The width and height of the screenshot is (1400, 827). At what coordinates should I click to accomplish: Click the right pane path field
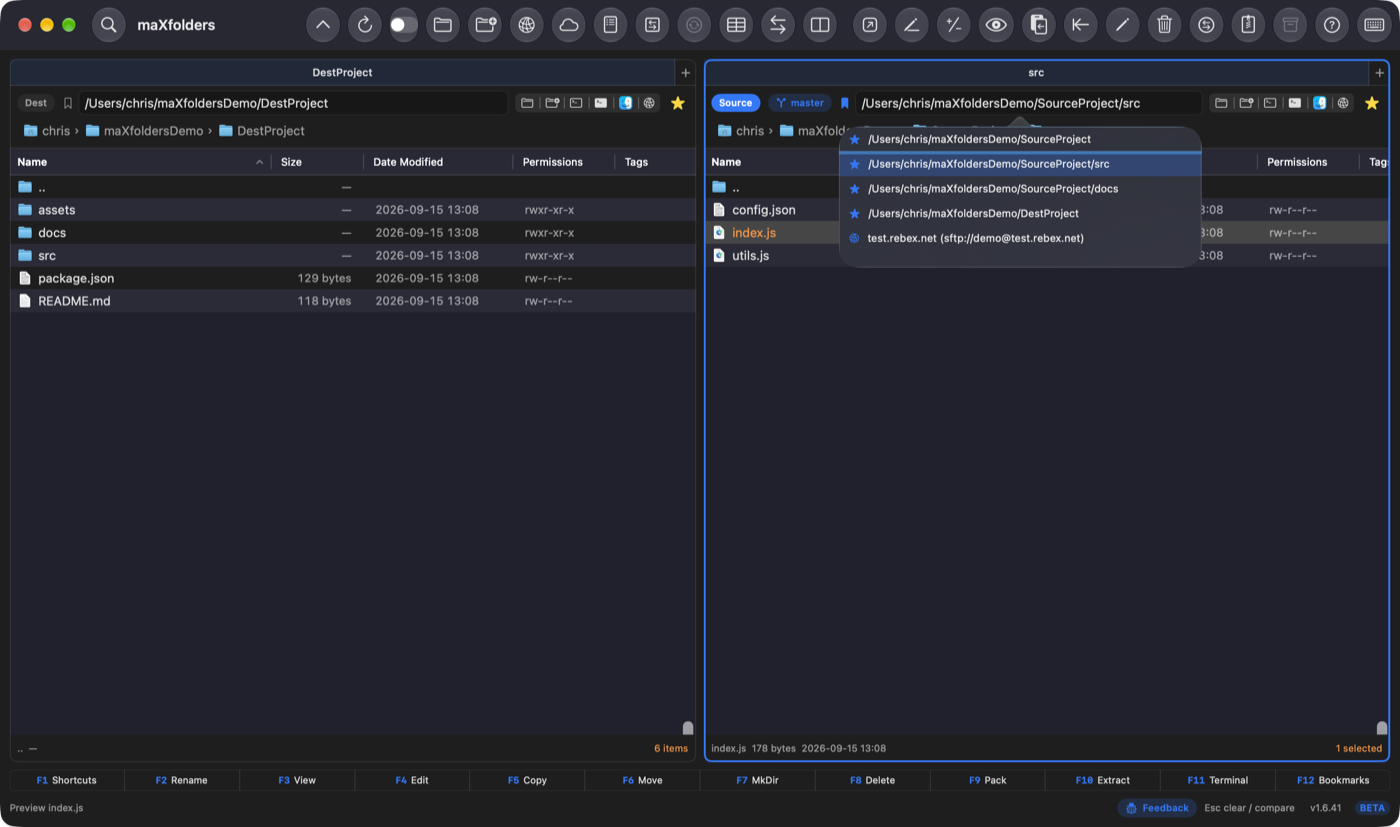[1028, 103]
